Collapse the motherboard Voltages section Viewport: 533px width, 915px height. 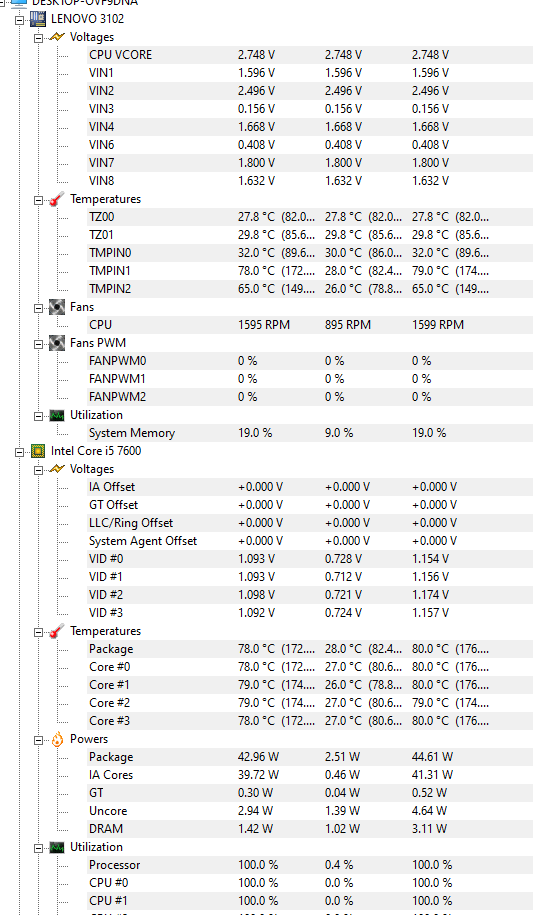coord(38,38)
